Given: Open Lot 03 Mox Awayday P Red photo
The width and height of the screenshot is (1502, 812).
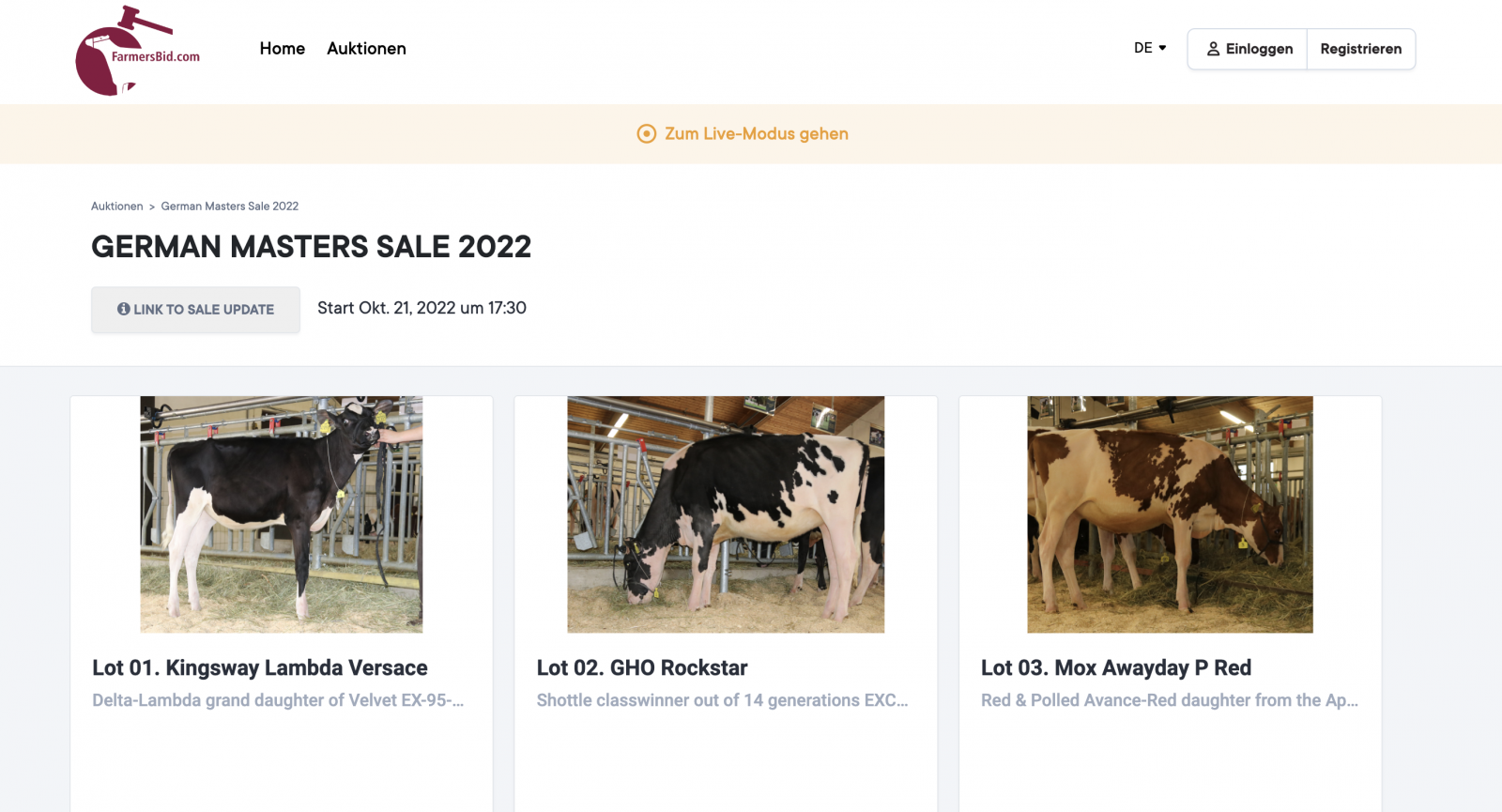Looking at the screenshot, I should coord(1170,514).
